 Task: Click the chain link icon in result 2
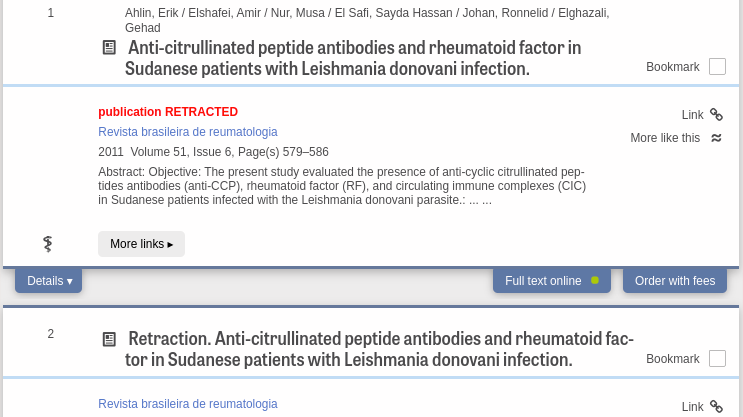716,407
